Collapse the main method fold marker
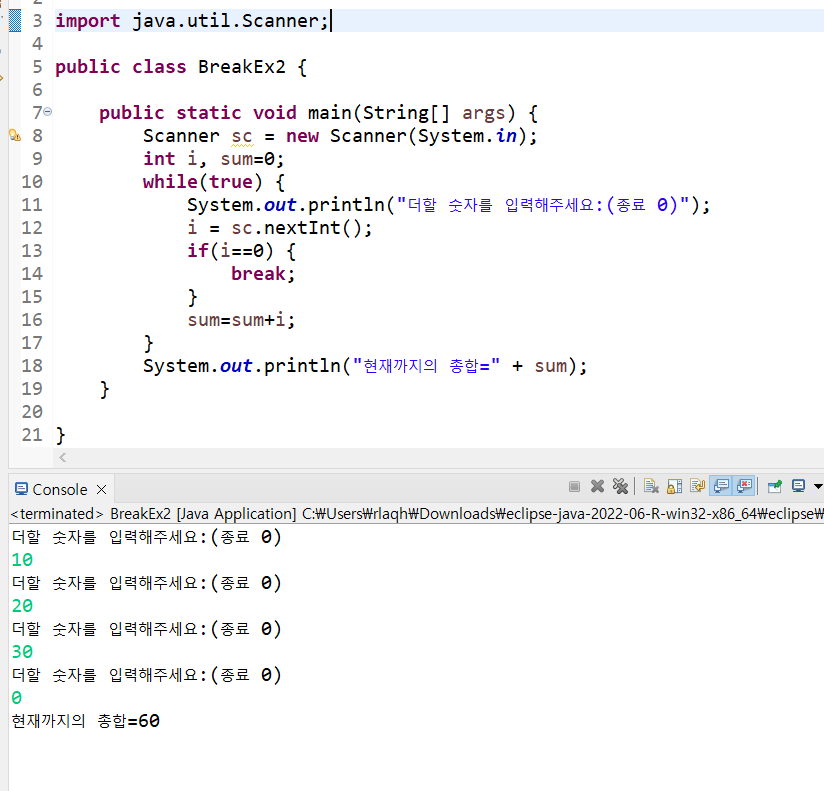 (48, 111)
